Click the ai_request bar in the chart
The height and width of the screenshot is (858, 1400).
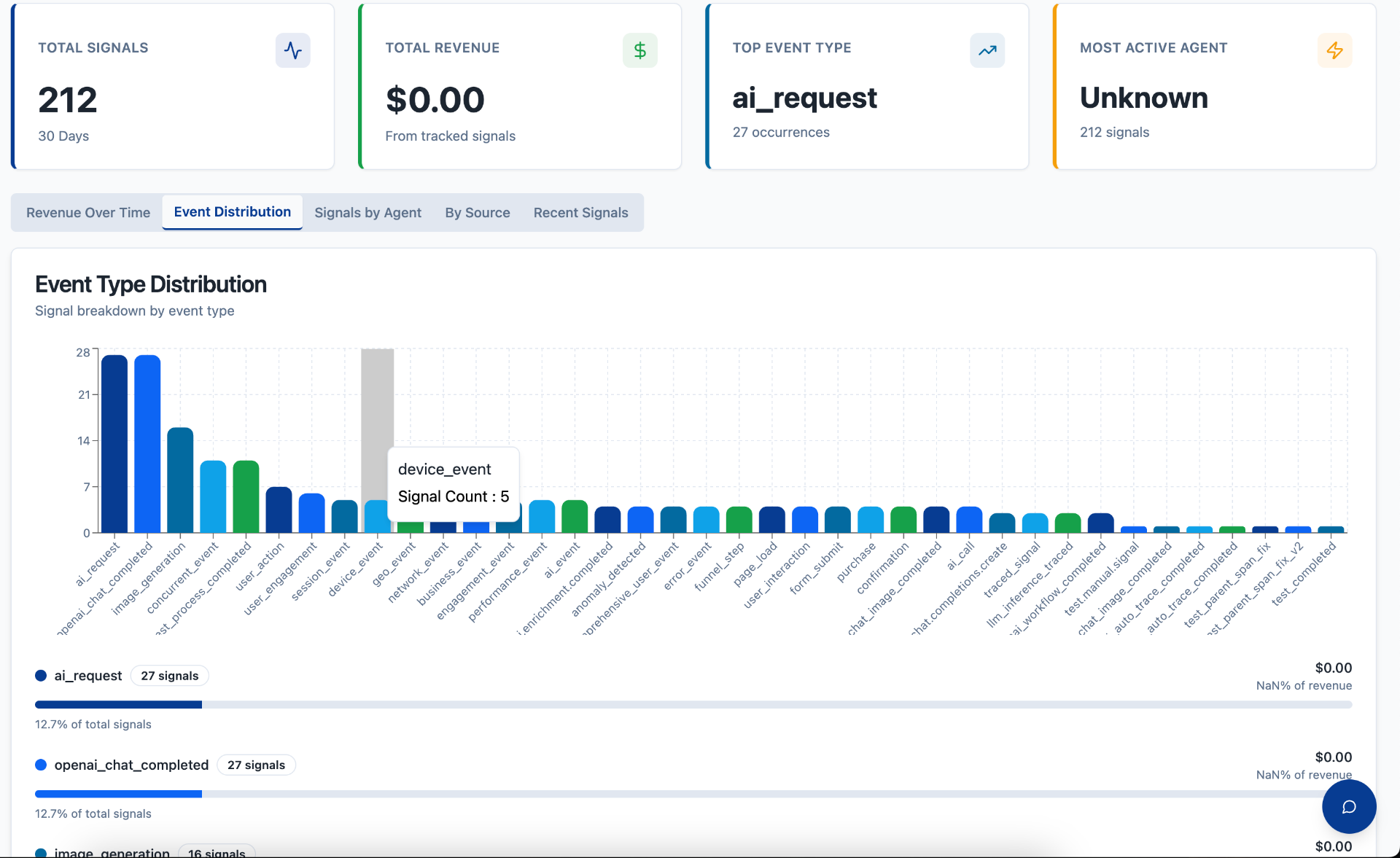[x=114, y=444]
